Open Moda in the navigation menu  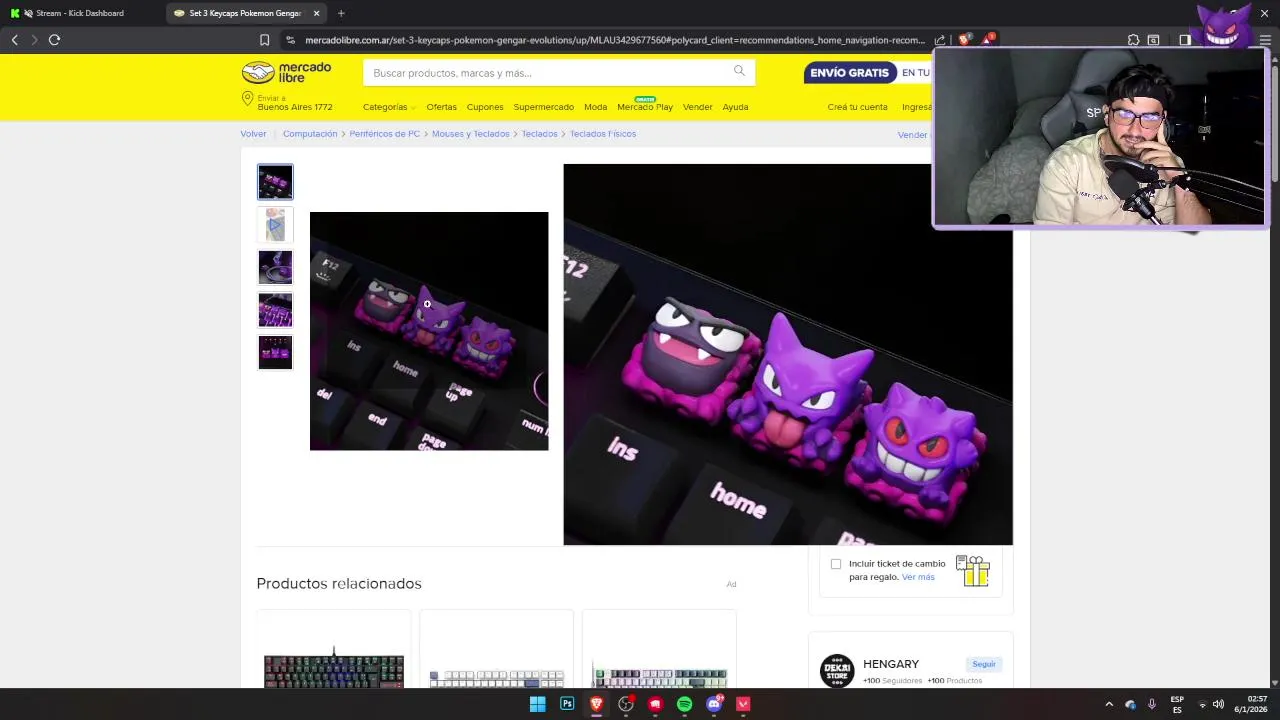596,107
